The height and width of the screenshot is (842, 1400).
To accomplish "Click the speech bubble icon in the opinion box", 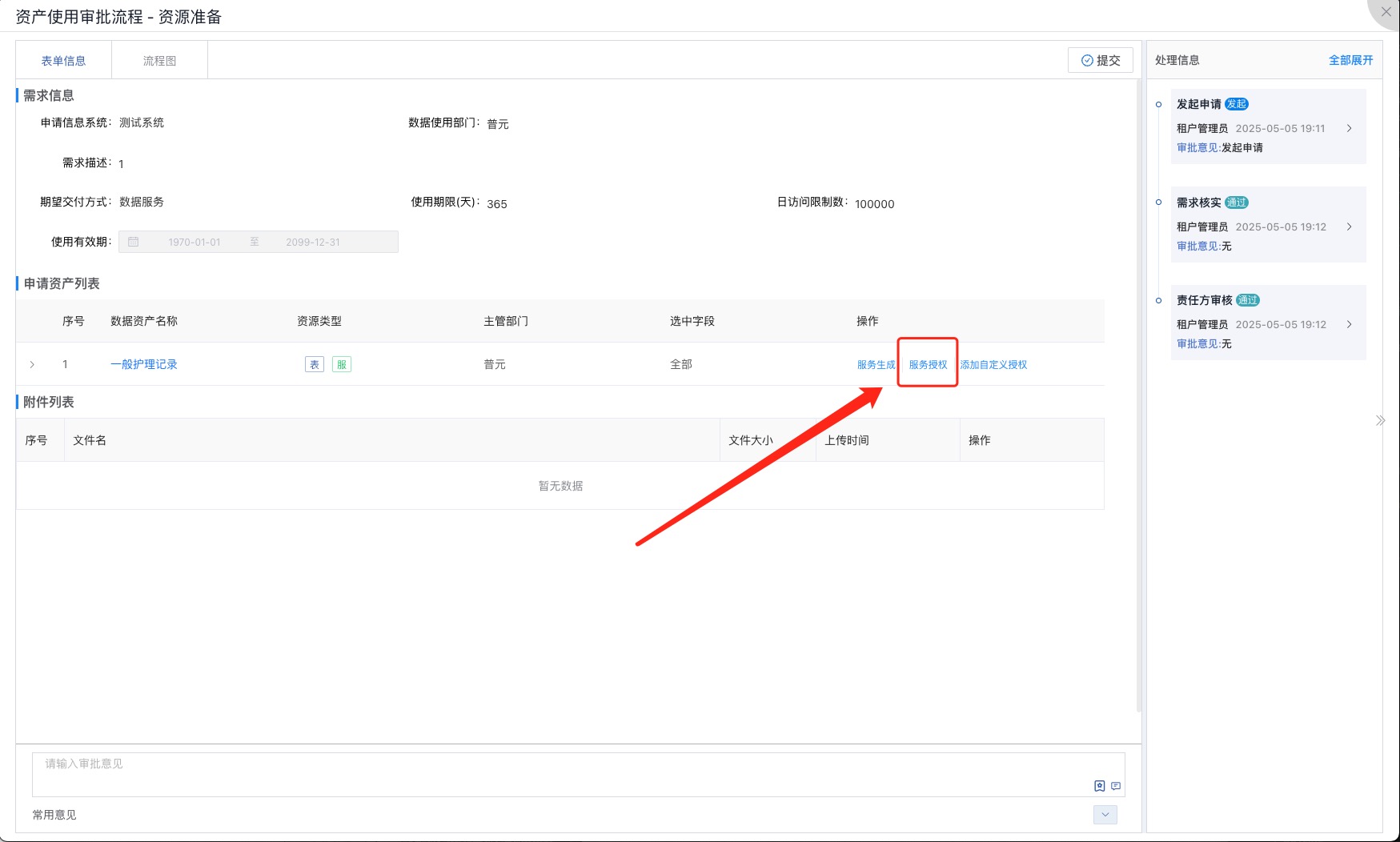I will 1116,786.
